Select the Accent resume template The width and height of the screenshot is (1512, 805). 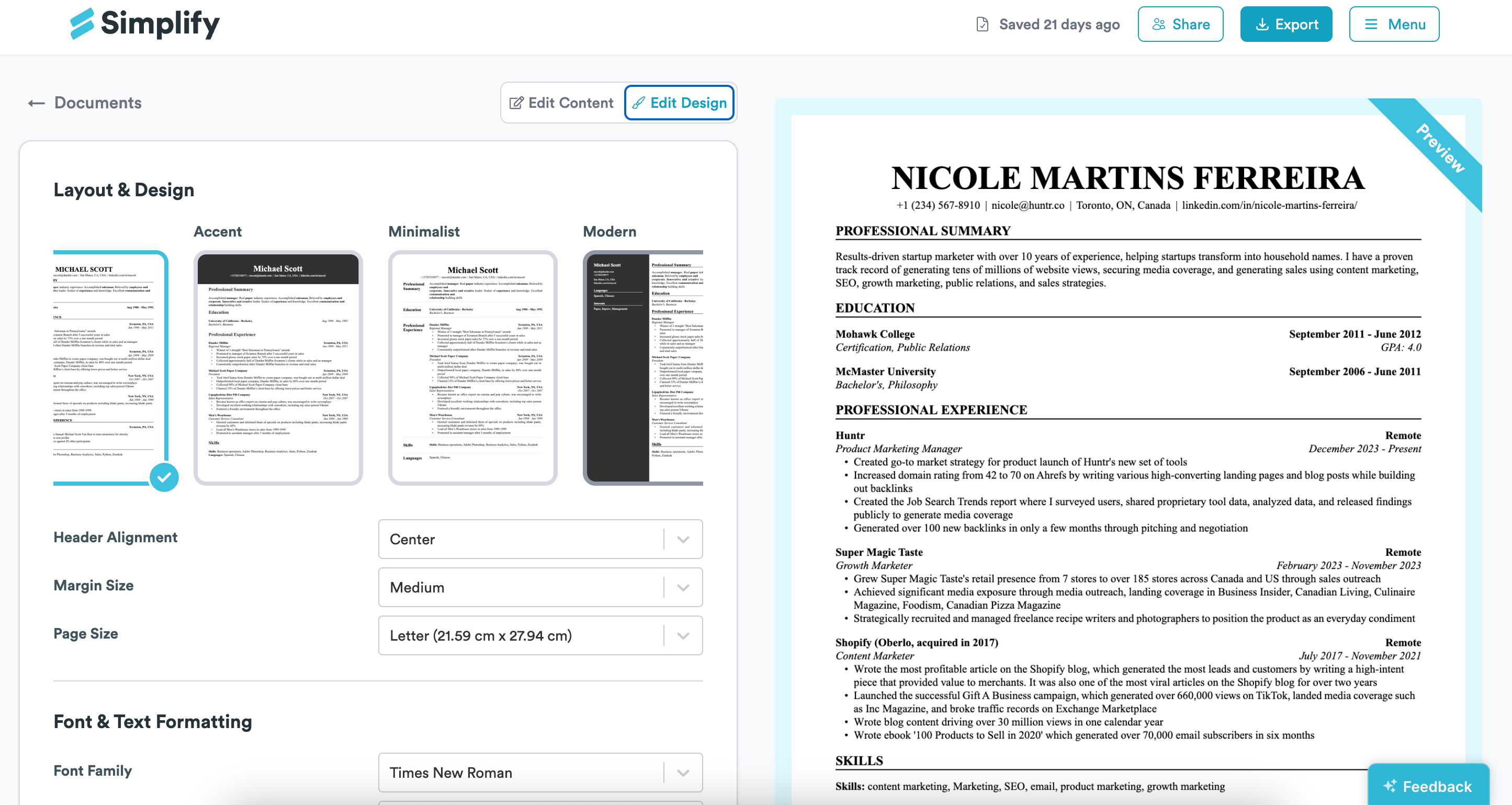(x=278, y=367)
